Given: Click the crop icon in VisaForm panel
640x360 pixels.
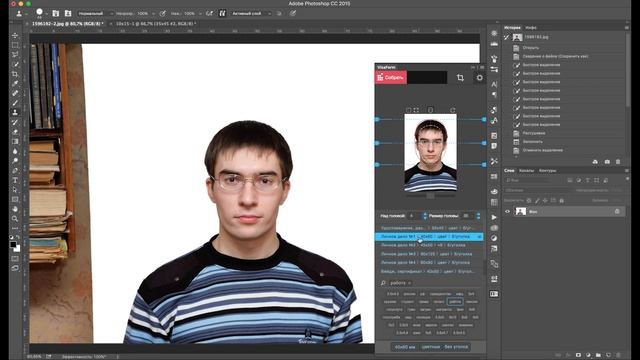Looking at the screenshot, I should (x=460, y=78).
